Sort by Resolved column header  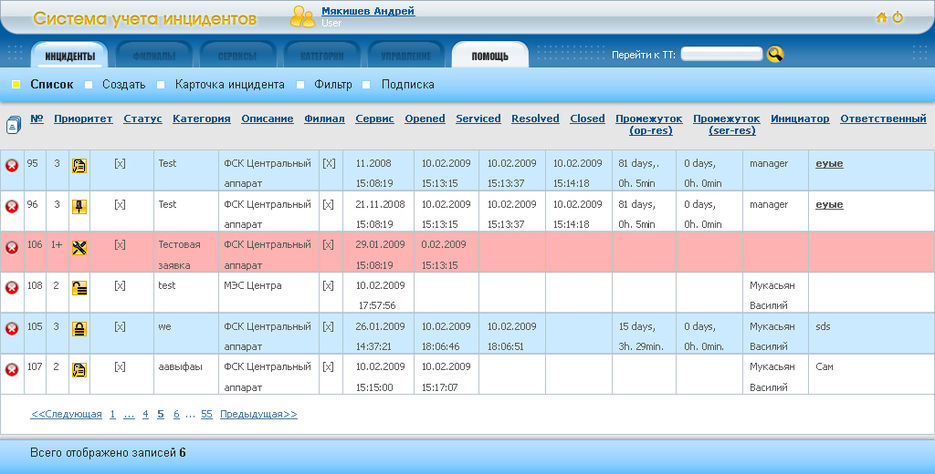(x=535, y=118)
